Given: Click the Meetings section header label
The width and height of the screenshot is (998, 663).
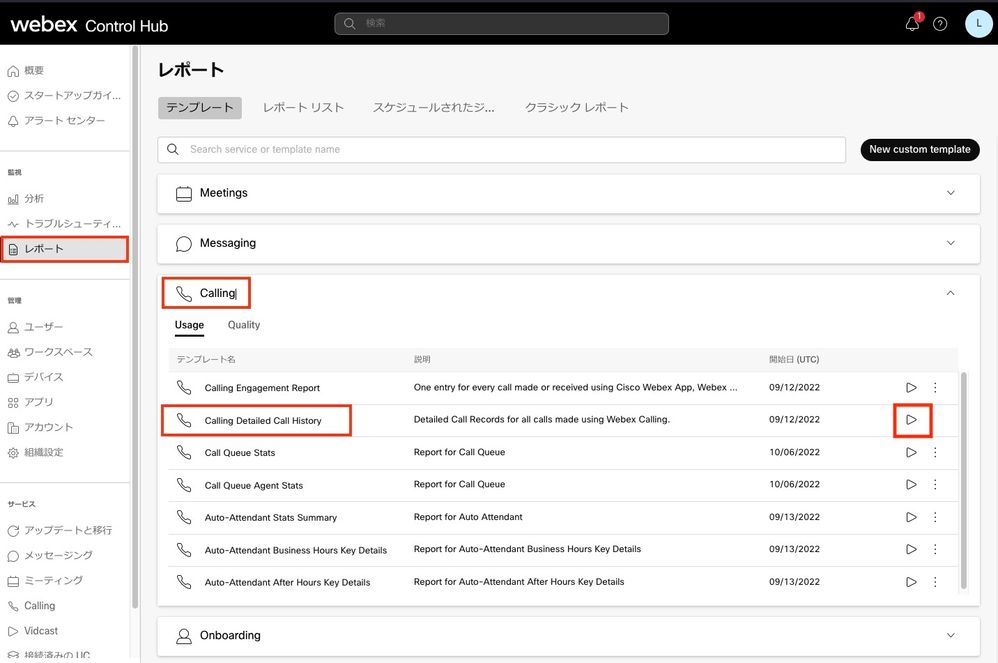Looking at the screenshot, I should tap(223, 193).
